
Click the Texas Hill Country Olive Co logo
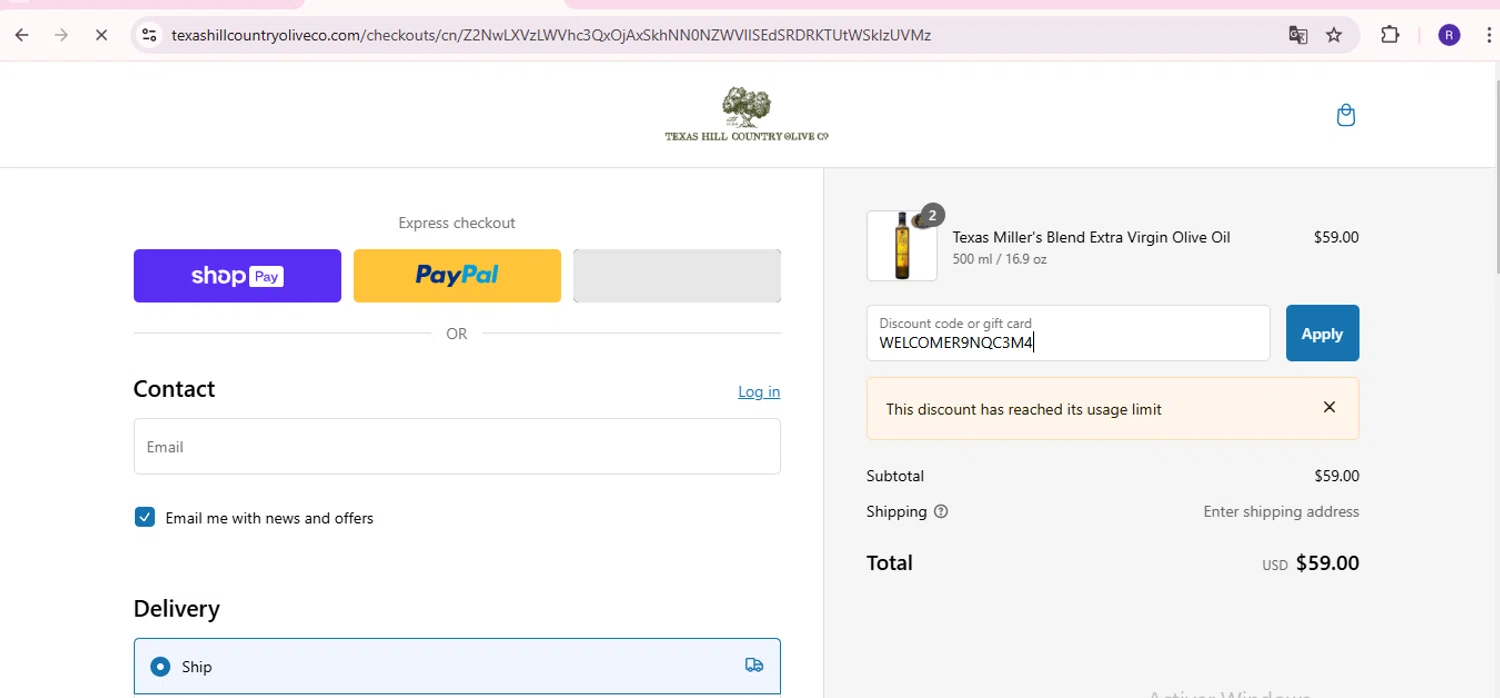(x=747, y=114)
